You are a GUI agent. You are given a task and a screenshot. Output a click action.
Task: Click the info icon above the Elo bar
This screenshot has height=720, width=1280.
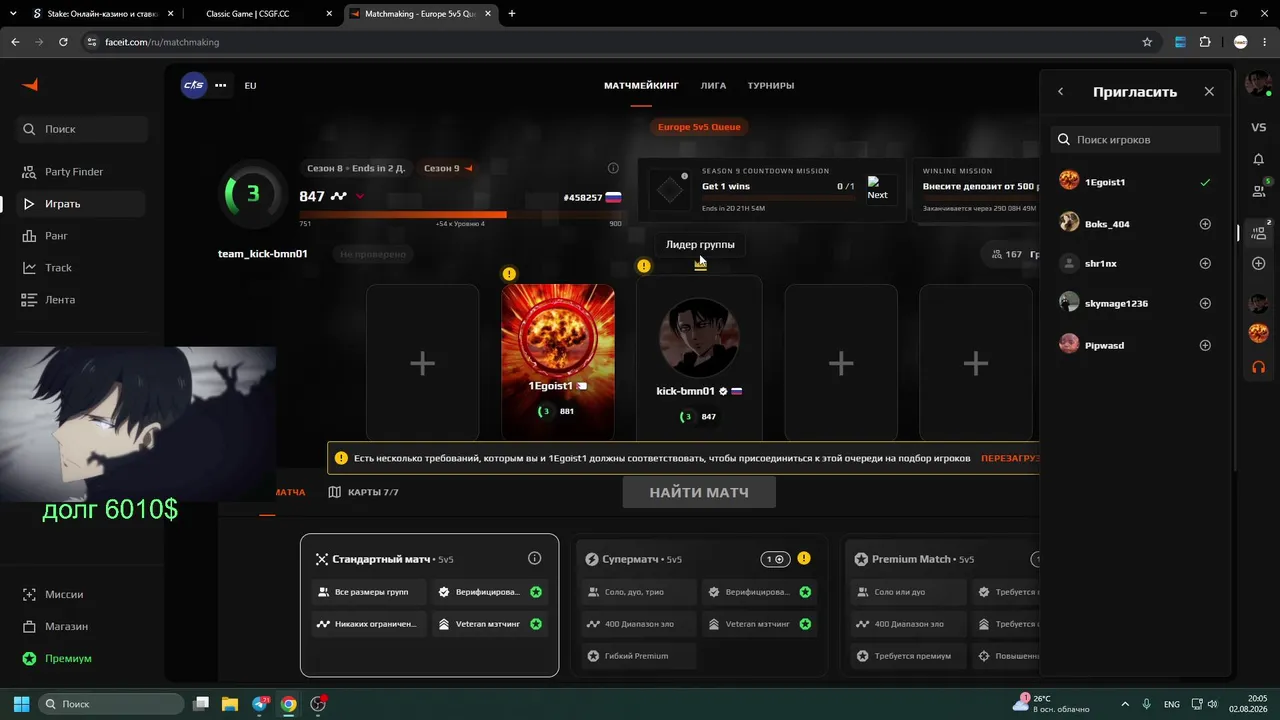[613, 168]
